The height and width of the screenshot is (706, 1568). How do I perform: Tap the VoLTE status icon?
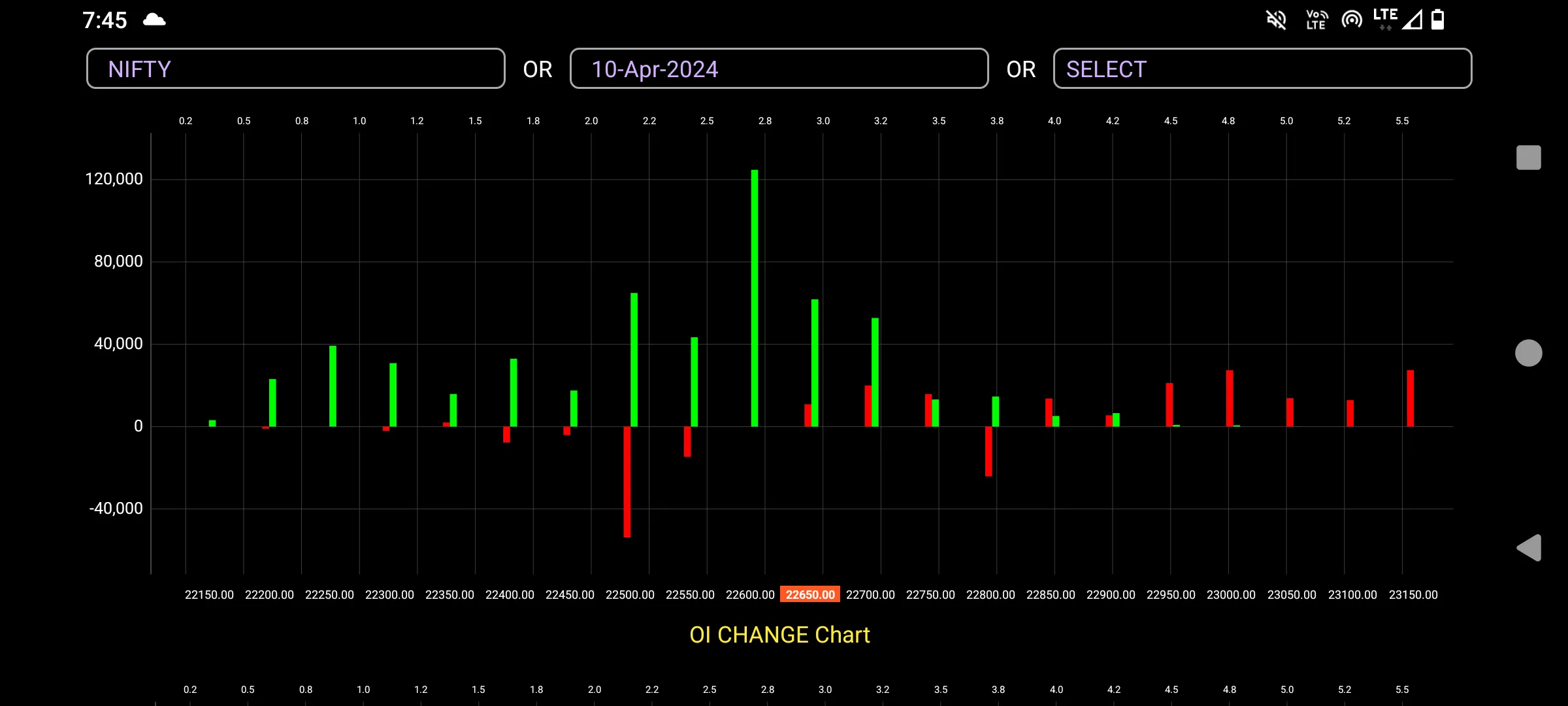(x=1316, y=20)
